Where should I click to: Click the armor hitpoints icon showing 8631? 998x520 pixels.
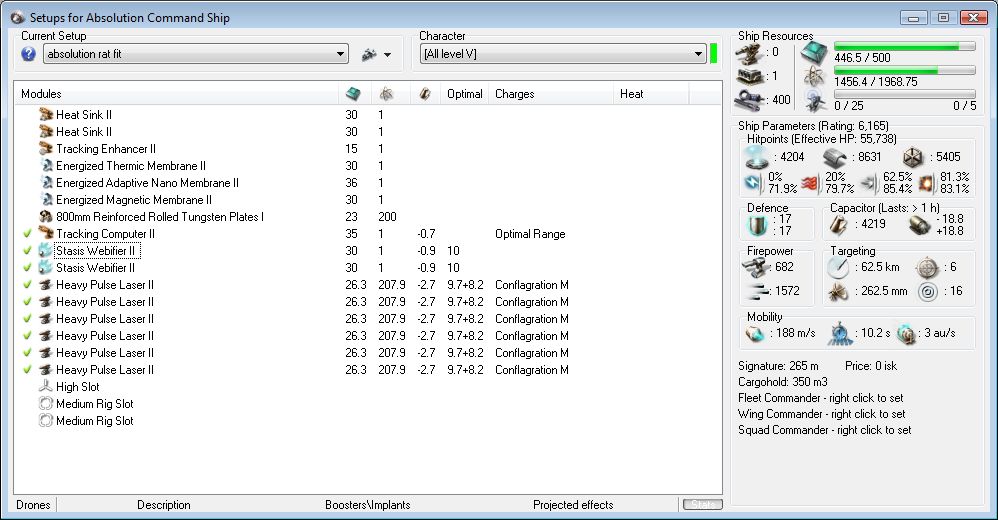(834, 158)
